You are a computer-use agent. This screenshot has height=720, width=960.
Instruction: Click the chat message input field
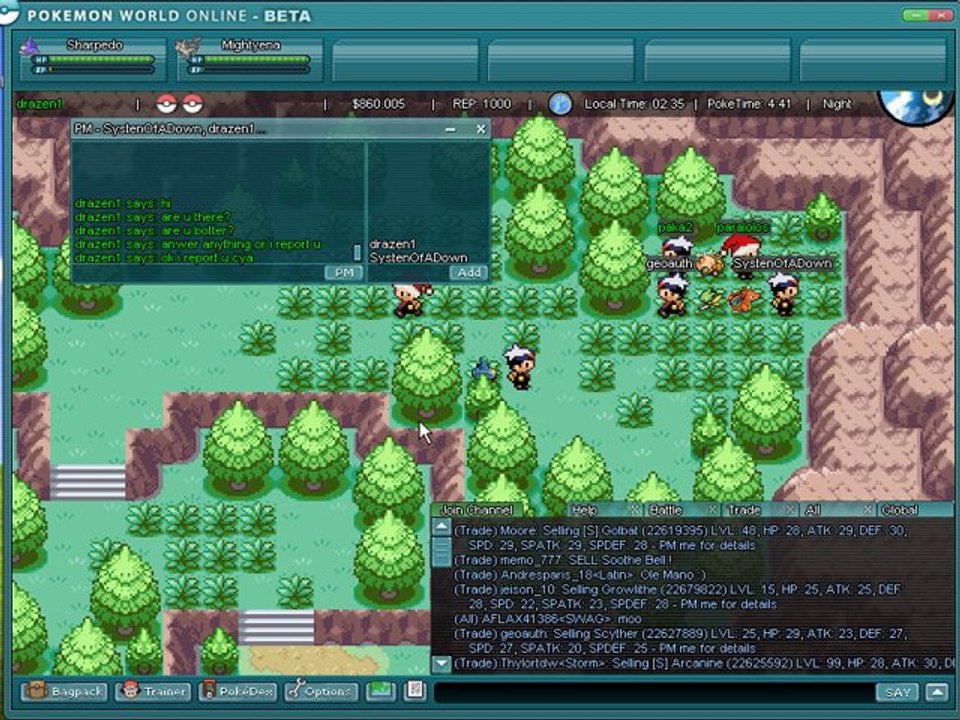tap(654, 692)
